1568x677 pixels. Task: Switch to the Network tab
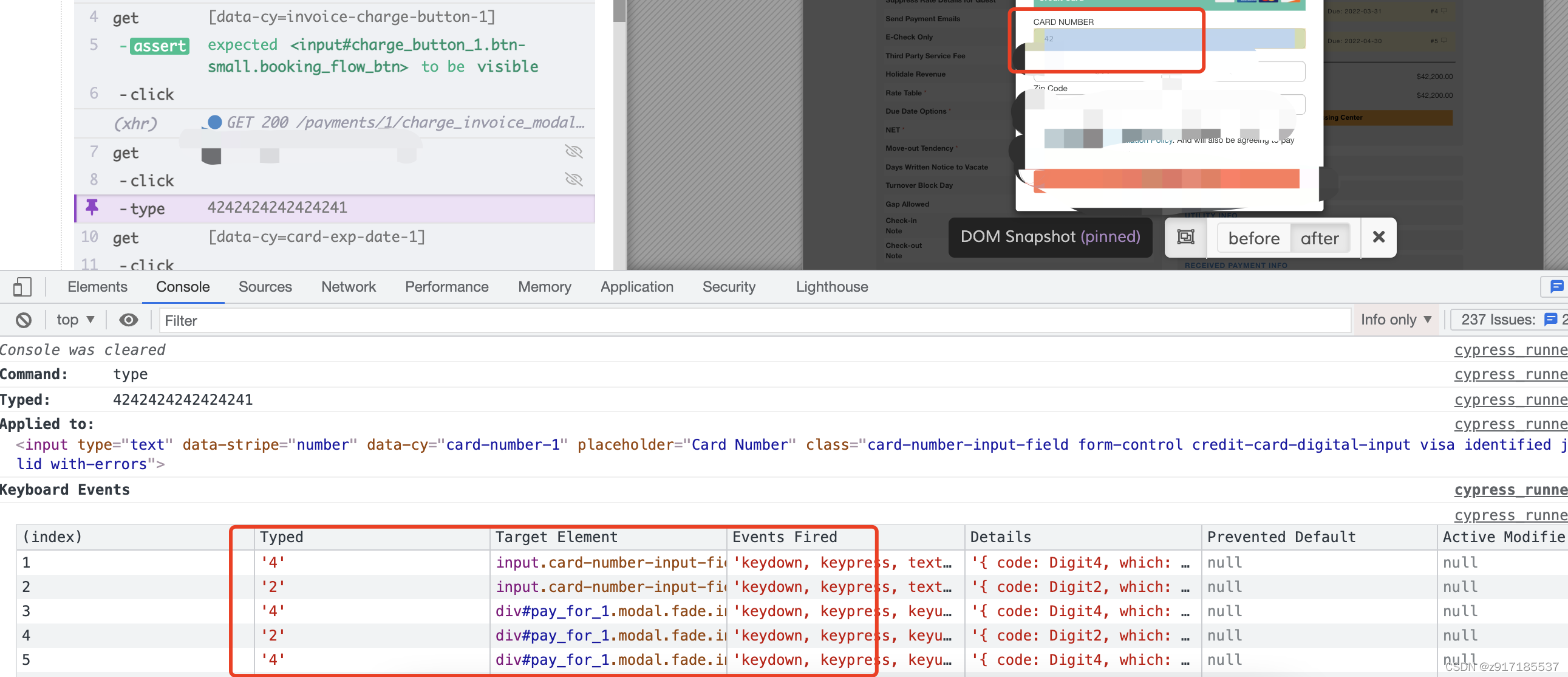click(348, 286)
